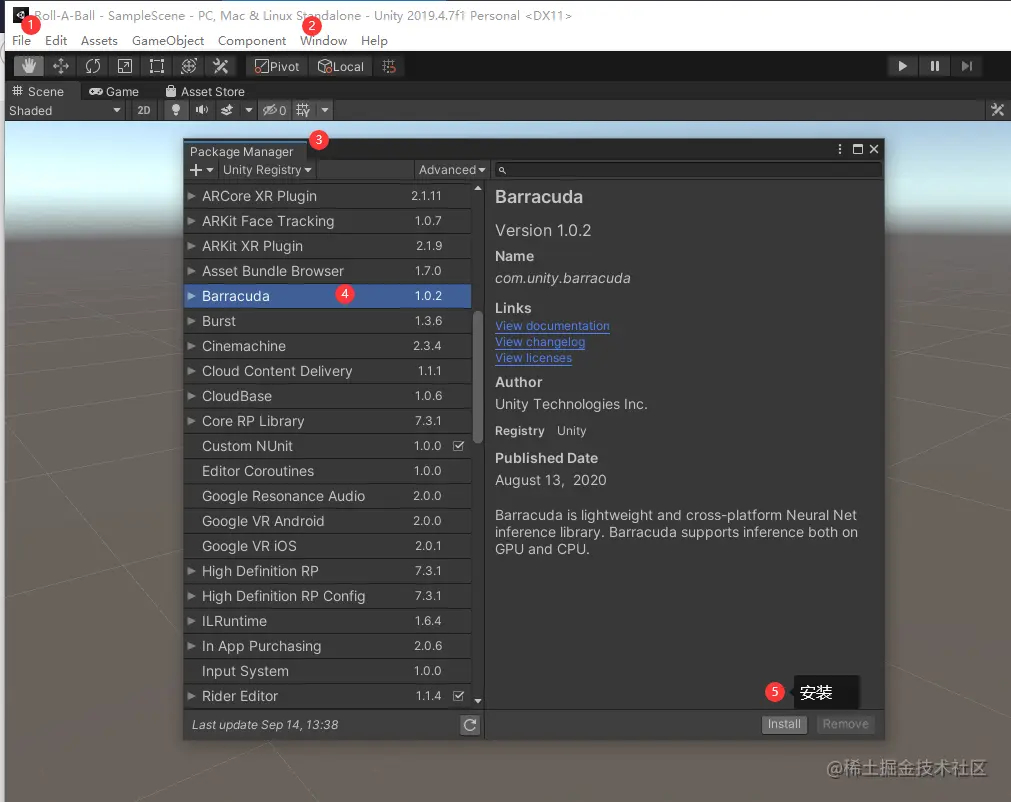The image size is (1011, 802).
Task: Toggle Local handle rotation
Action: (x=340, y=66)
